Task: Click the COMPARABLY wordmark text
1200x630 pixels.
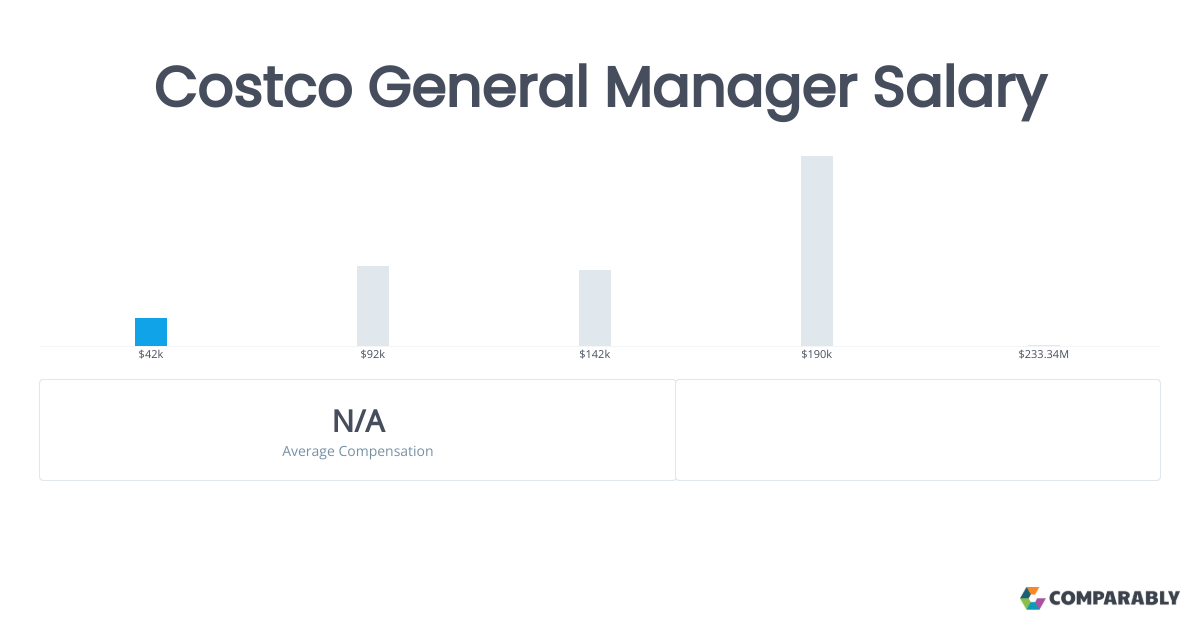Action: click(1114, 599)
